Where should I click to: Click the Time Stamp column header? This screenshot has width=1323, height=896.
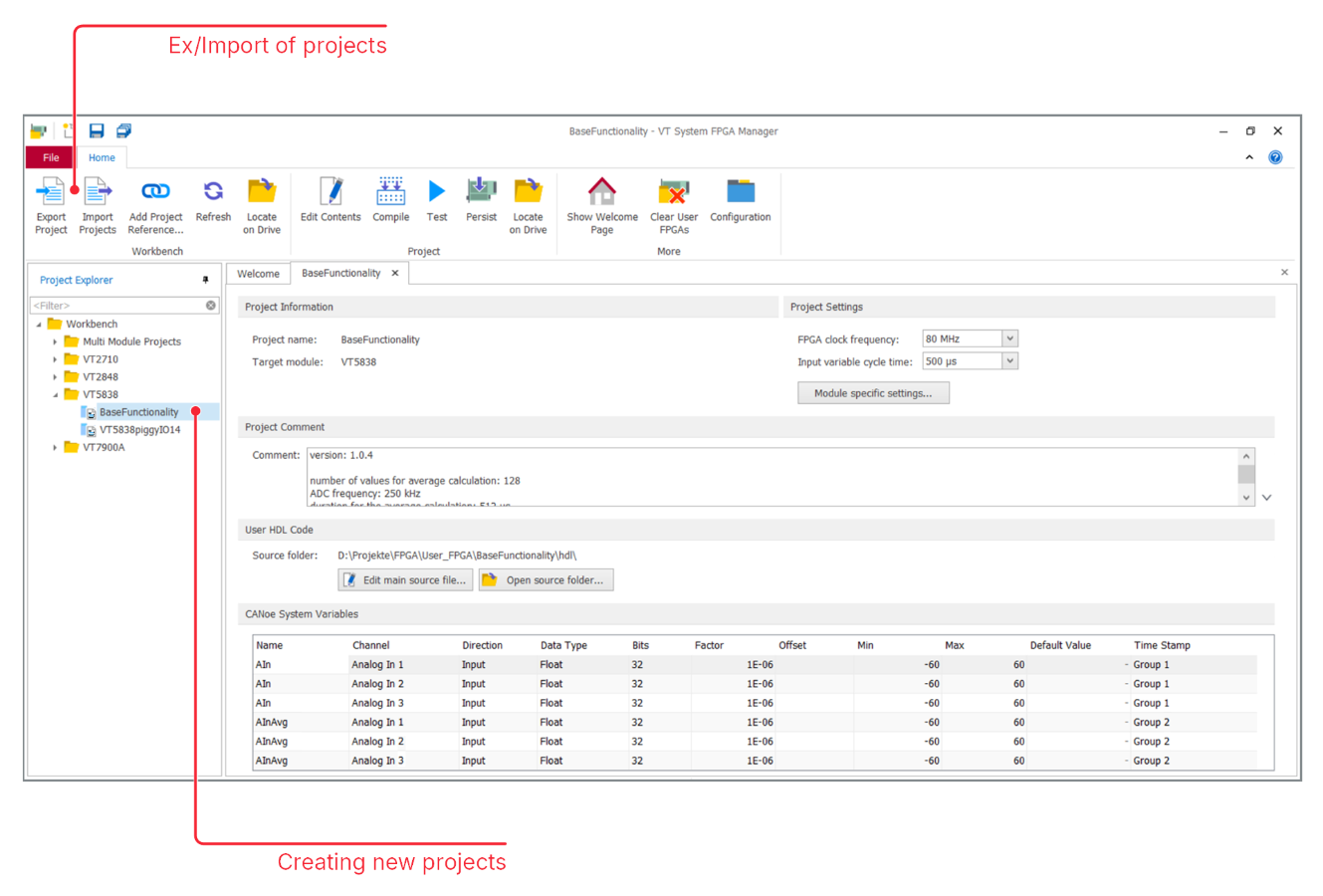pyautogui.click(x=1162, y=645)
